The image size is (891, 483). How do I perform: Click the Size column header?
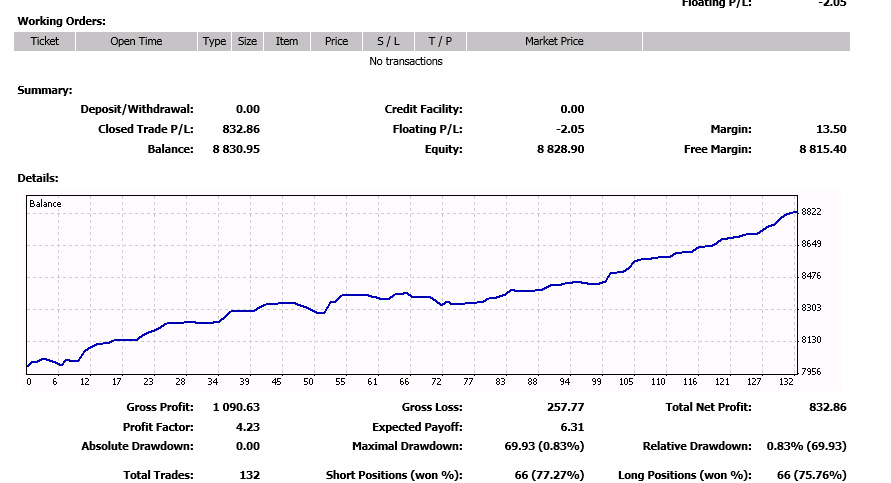click(x=247, y=41)
